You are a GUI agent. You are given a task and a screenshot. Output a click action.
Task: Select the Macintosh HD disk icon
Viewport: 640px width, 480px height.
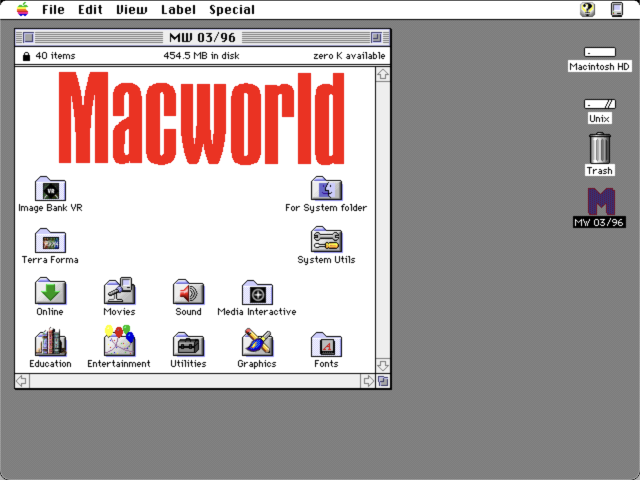tap(600, 52)
